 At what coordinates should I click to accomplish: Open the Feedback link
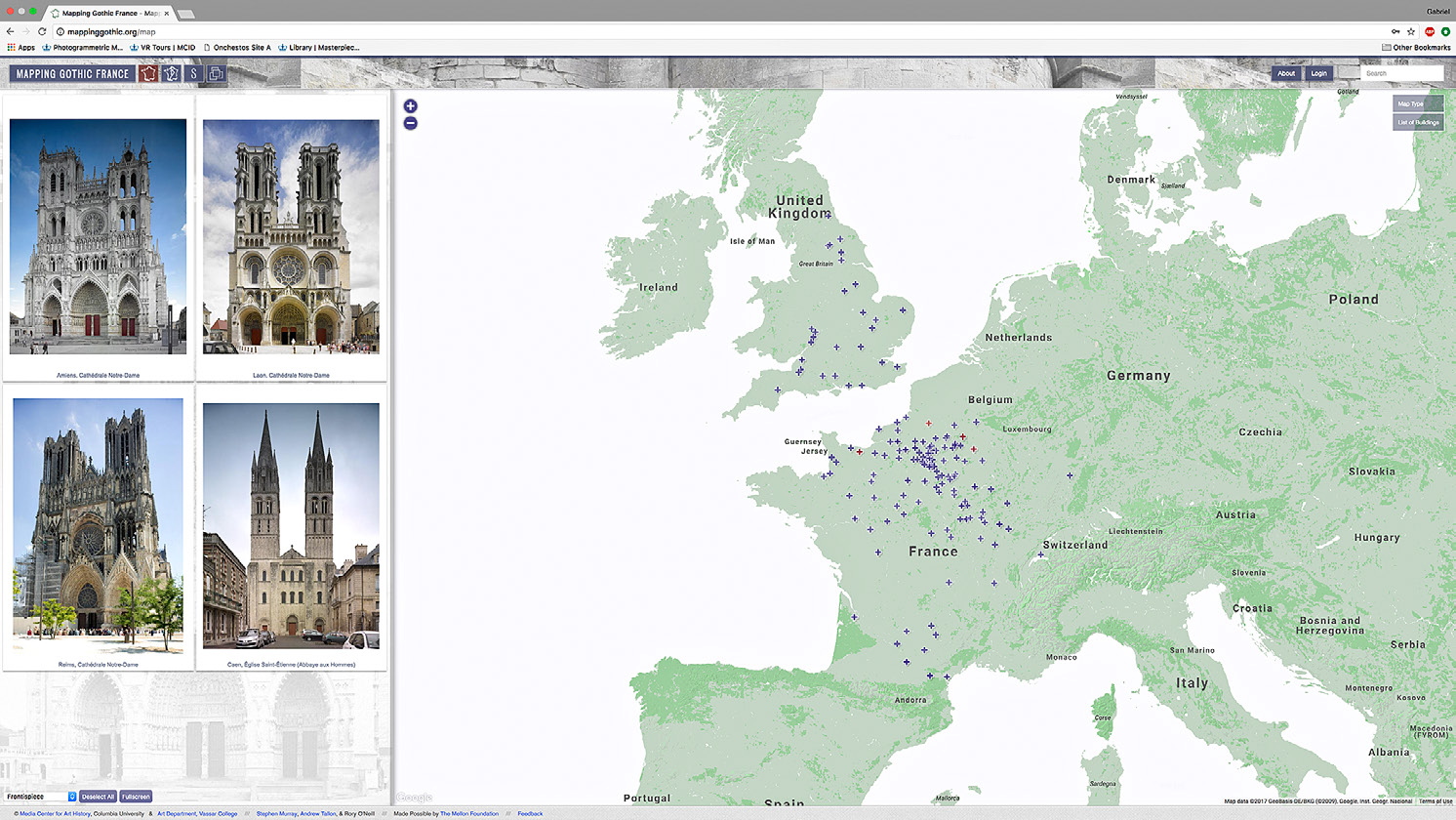pyautogui.click(x=530, y=813)
